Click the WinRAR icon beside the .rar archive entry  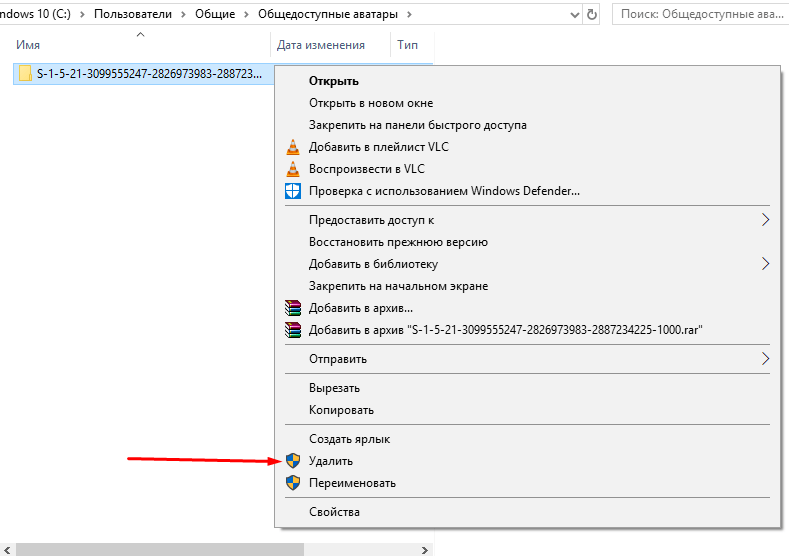(x=293, y=330)
